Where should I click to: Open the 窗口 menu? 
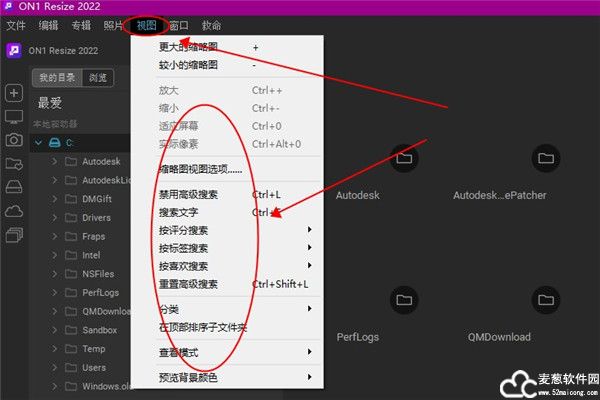179,26
